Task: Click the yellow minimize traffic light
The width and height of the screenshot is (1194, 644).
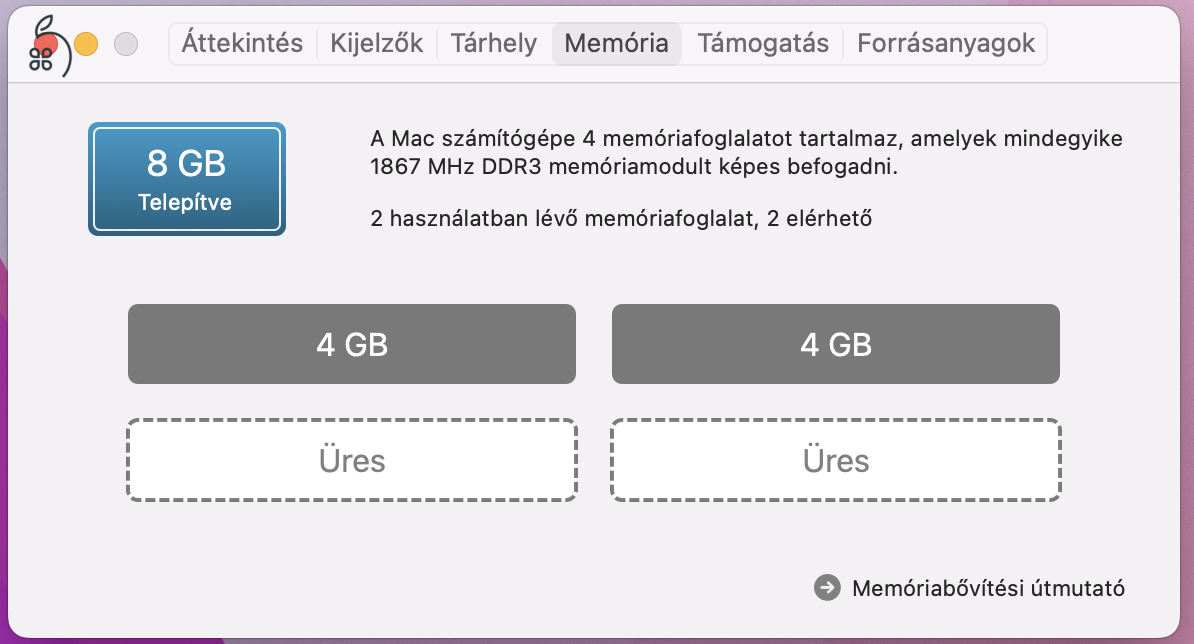Action: coord(88,44)
